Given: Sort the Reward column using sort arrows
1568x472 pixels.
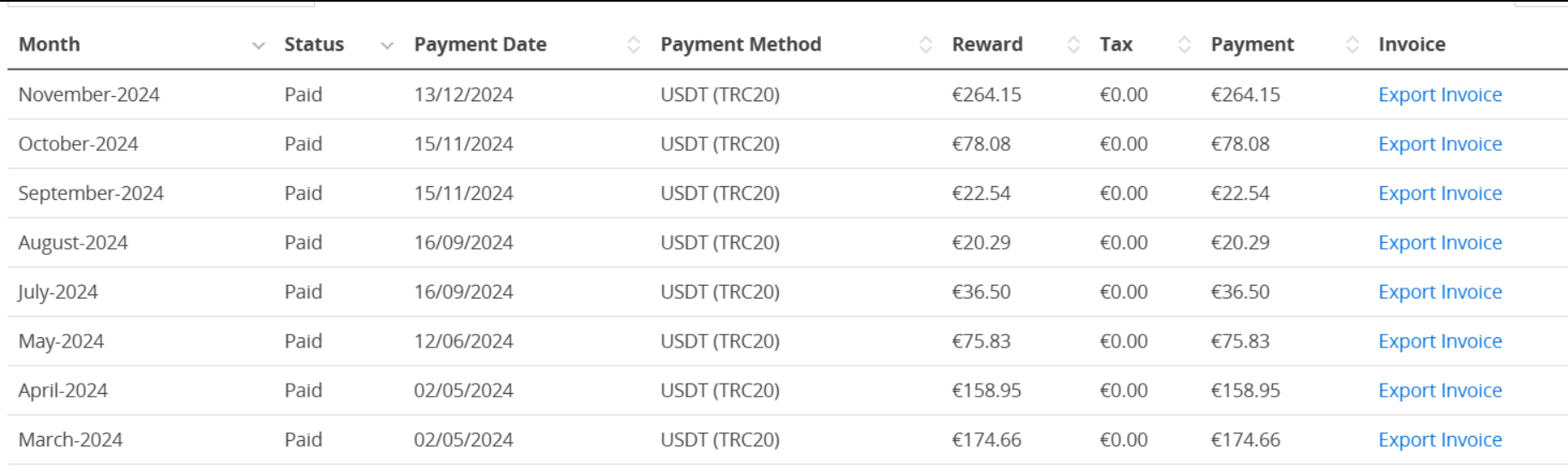Looking at the screenshot, I should point(1073,45).
